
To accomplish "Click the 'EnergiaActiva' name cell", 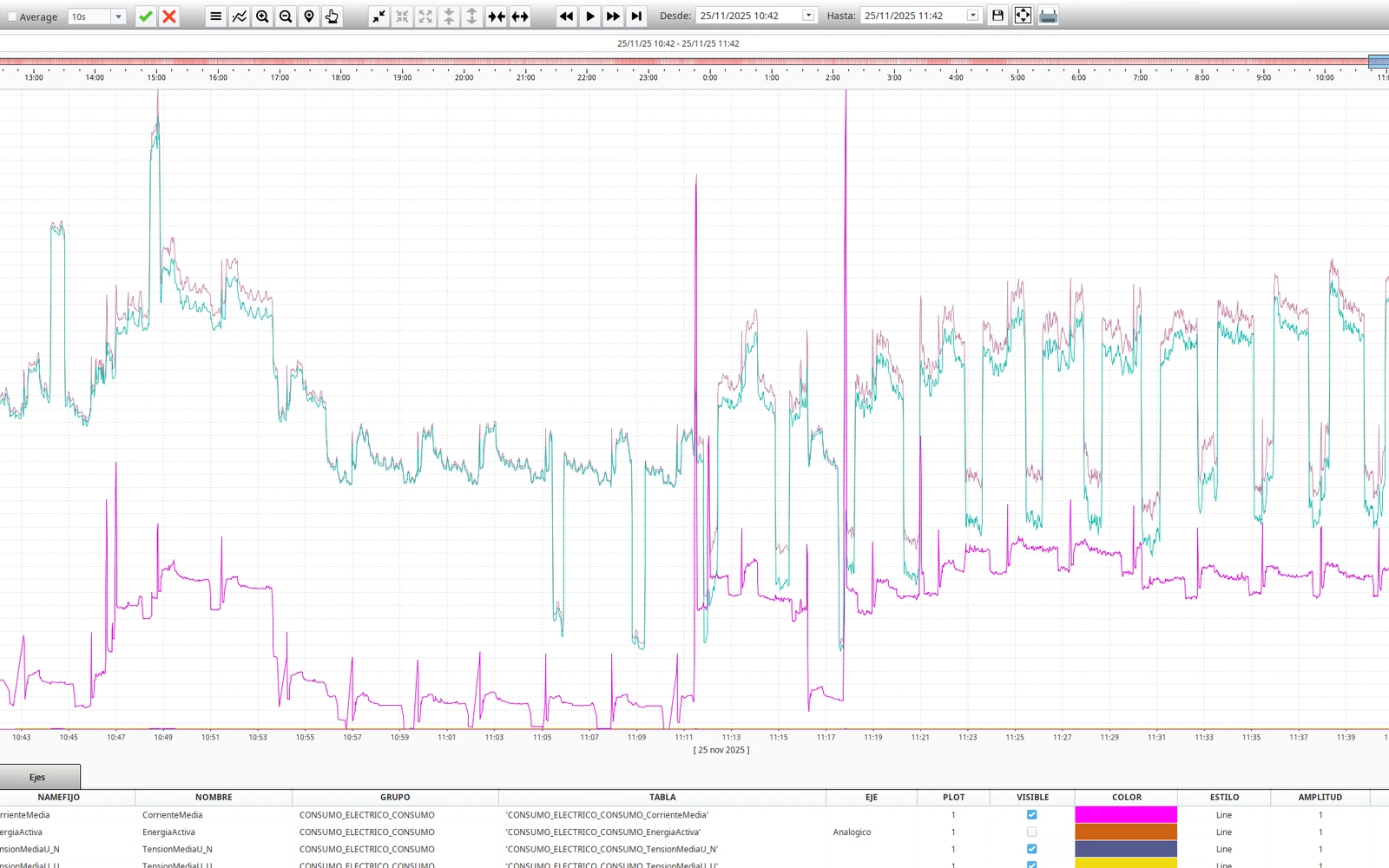I will pos(214,832).
